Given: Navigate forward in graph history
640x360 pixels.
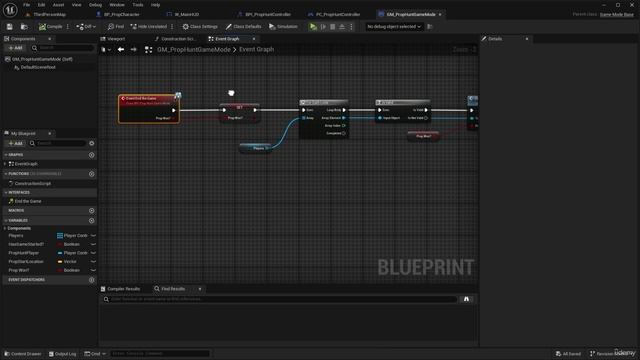Looking at the screenshot, I should [x=133, y=49].
